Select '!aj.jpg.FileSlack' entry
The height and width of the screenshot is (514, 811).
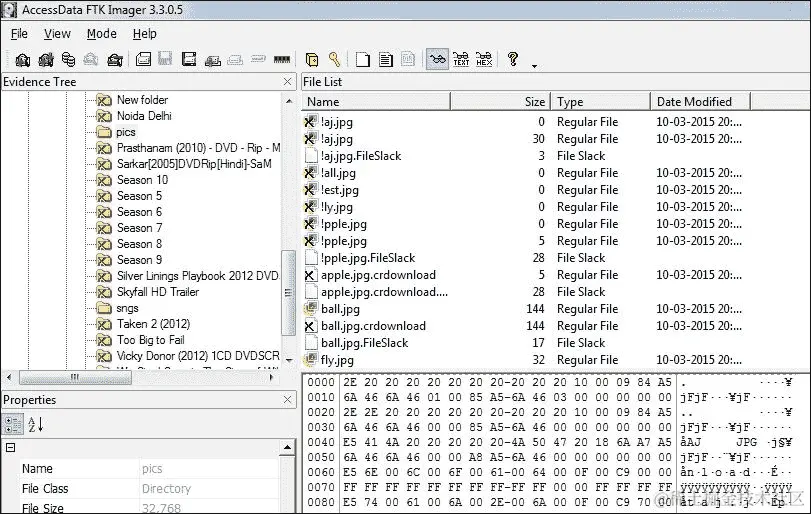tap(361, 156)
